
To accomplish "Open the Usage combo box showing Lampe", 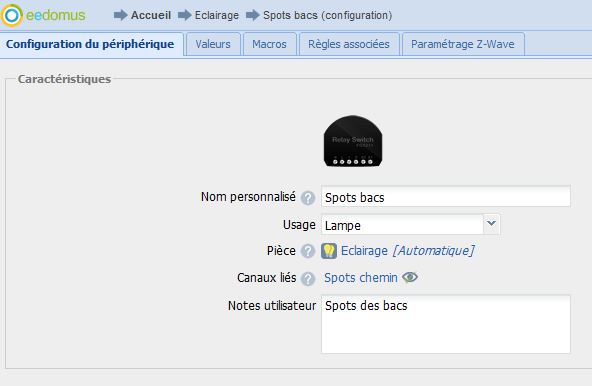I will click(411, 224).
